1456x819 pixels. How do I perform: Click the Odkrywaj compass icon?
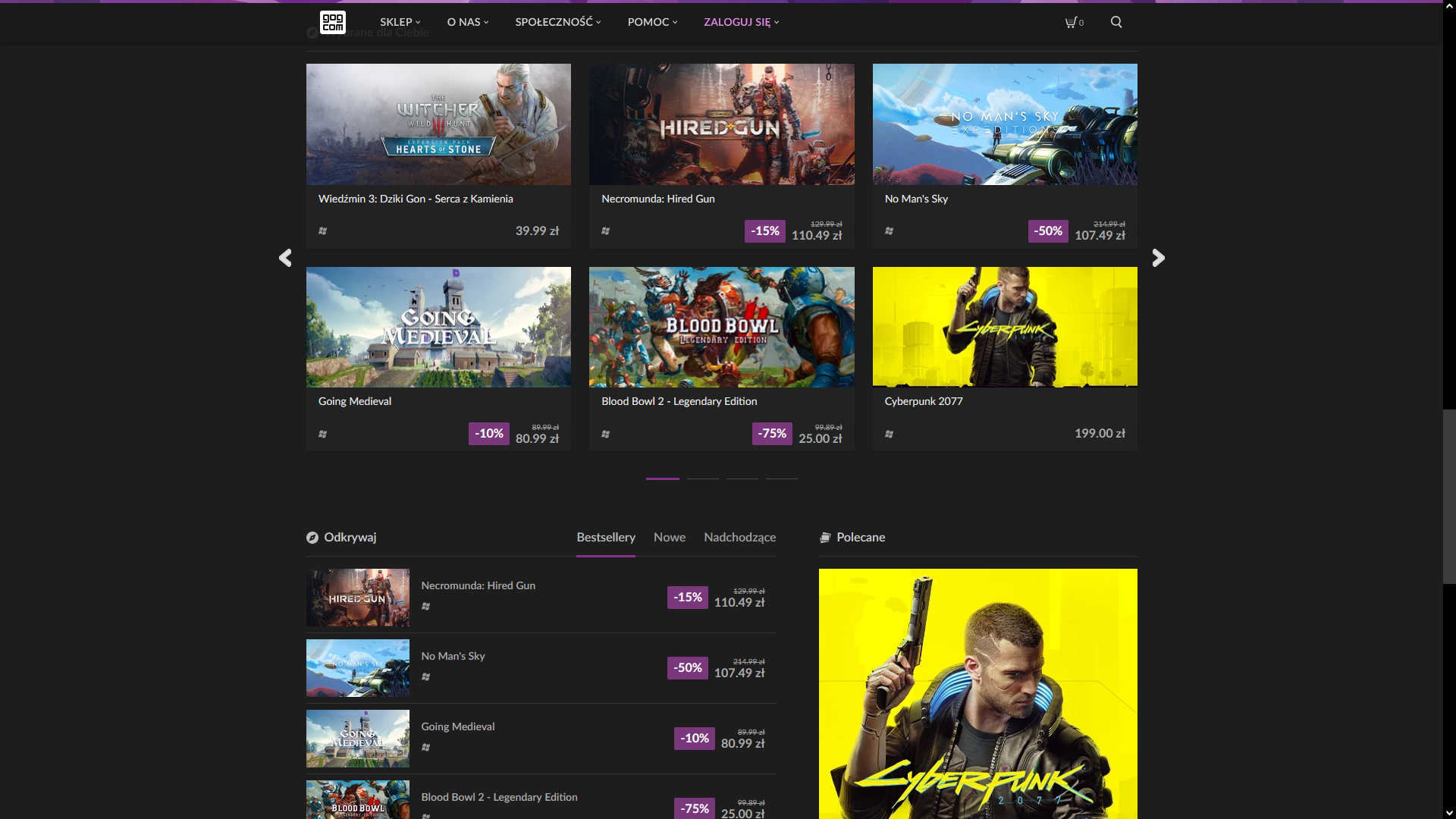coord(312,538)
